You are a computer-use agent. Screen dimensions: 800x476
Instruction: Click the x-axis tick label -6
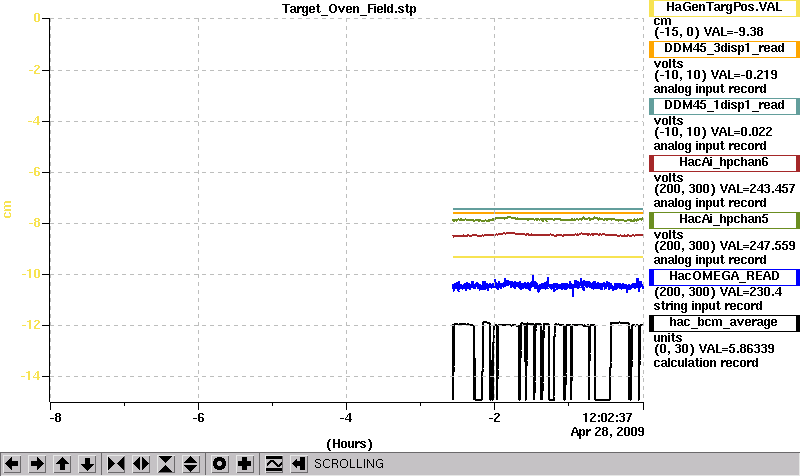click(198, 418)
